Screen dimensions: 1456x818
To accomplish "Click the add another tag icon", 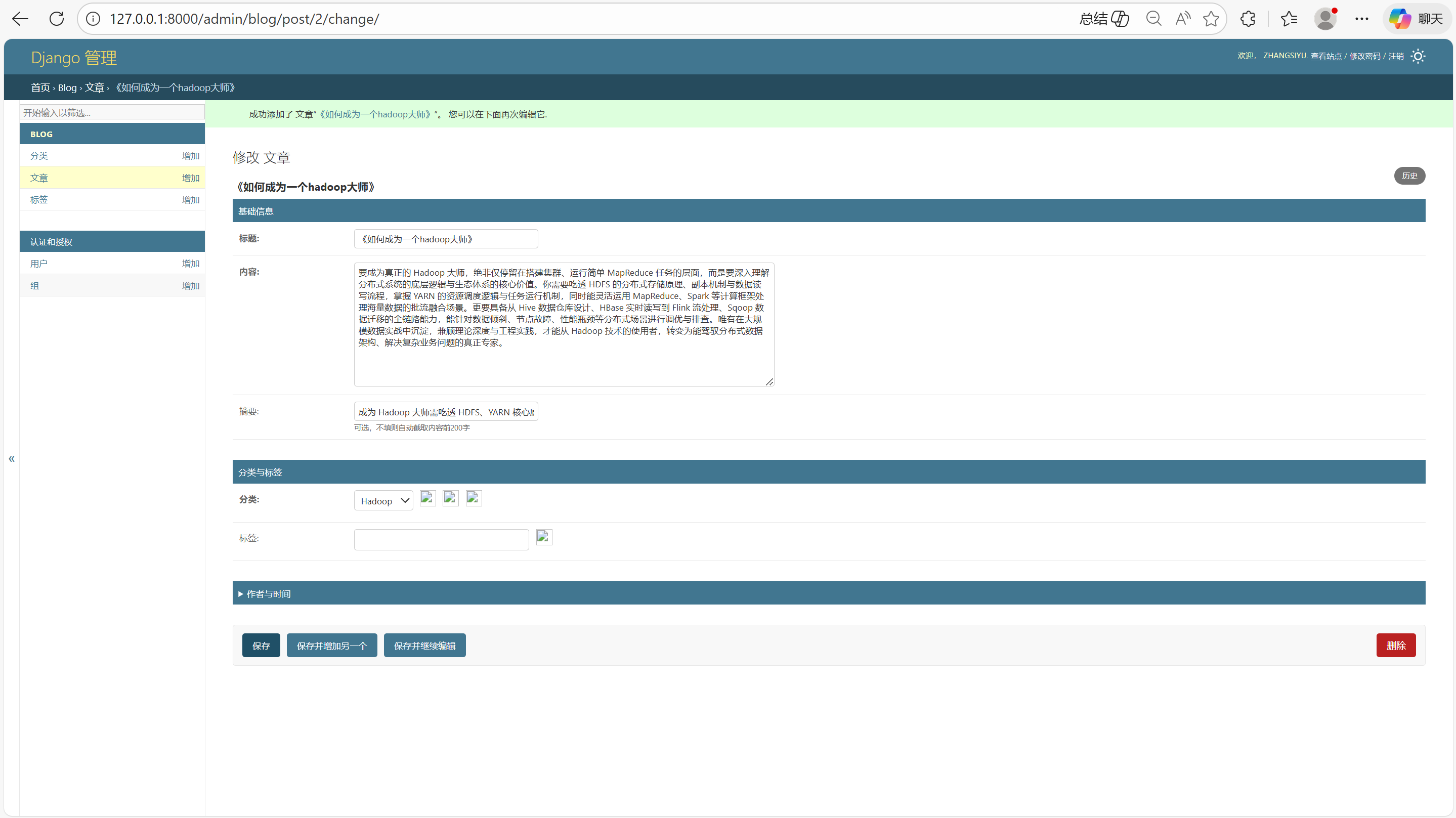I will click(544, 537).
